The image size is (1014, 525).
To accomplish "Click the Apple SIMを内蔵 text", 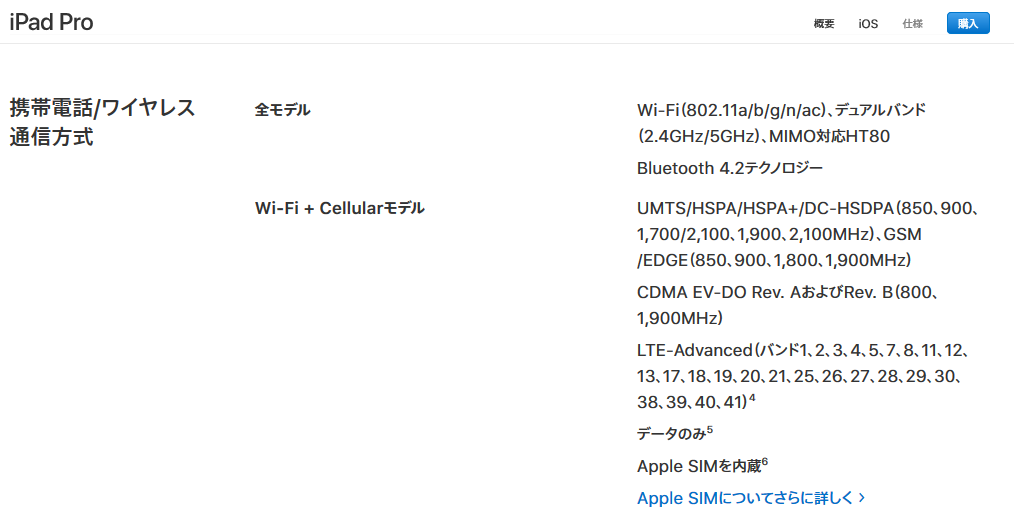I will 699,466.
